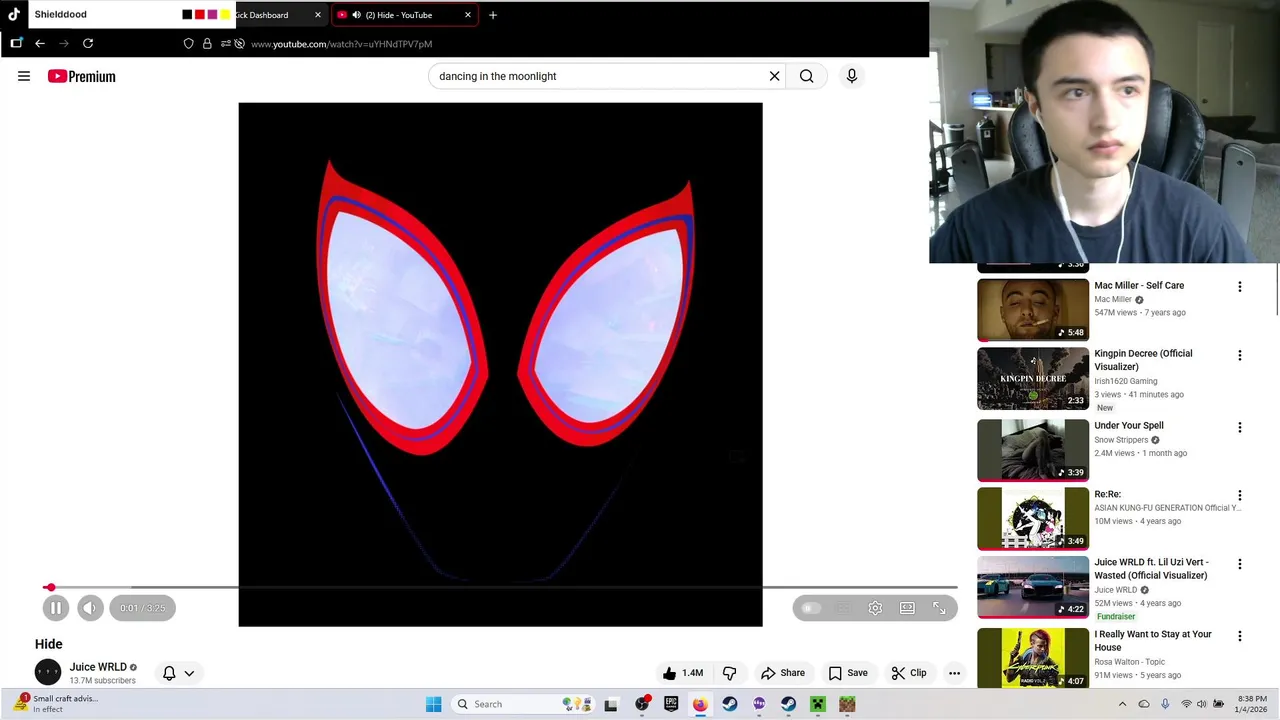Reload the current page
The width and height of the screenshot is (1280, 720).
[x=88, y=43]
